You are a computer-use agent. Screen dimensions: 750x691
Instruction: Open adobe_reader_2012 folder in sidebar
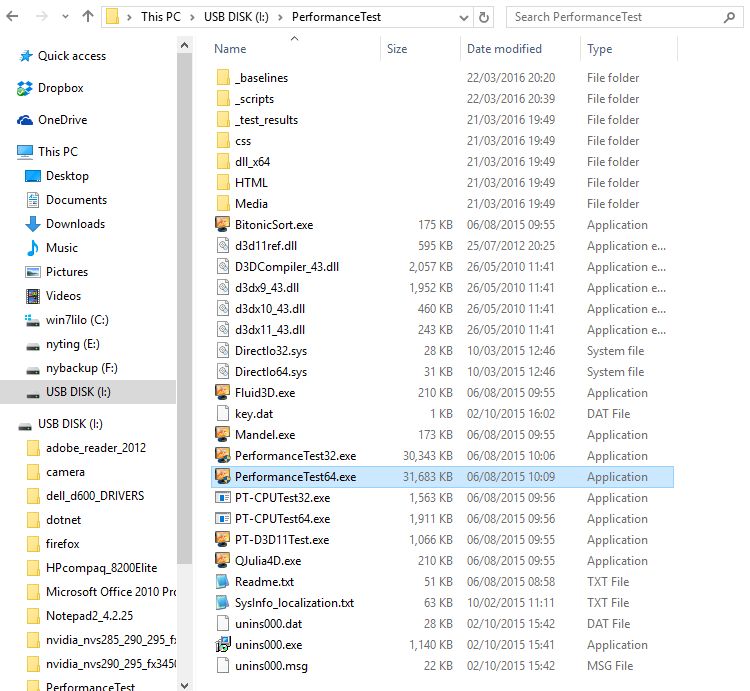96,448
